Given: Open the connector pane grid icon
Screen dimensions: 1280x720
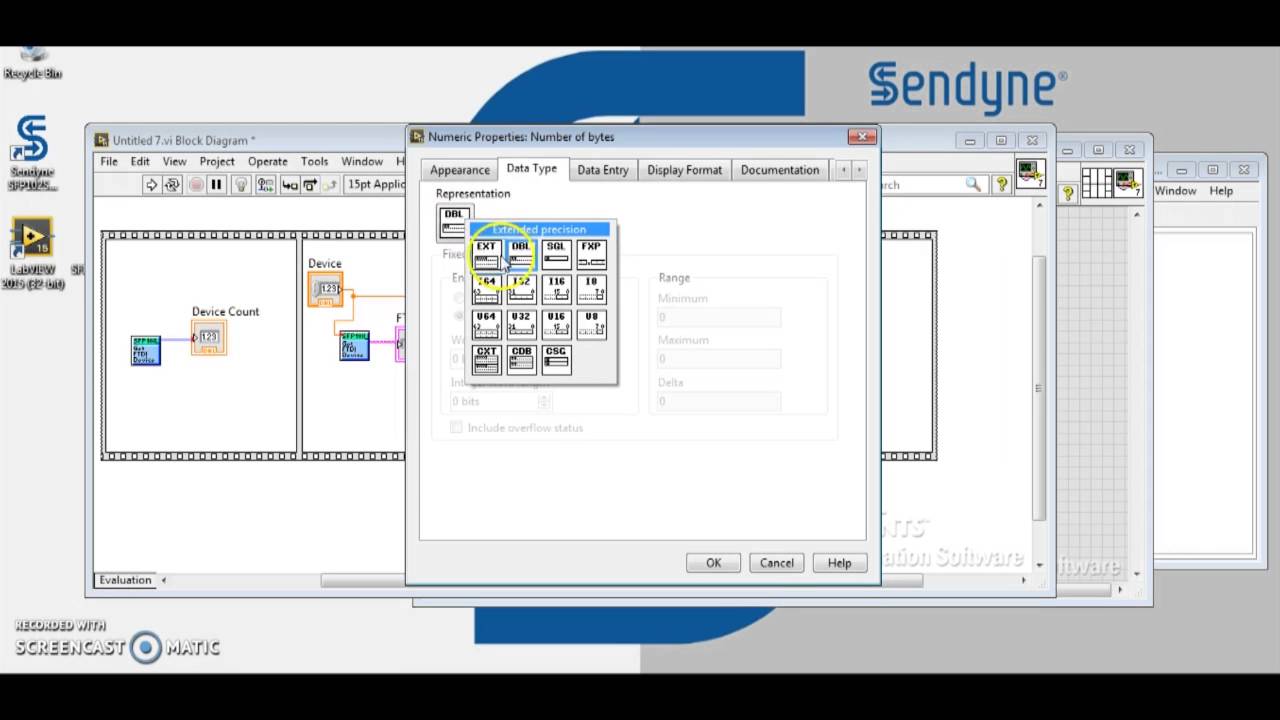Looking at the screenshot, I should 1097,183.
